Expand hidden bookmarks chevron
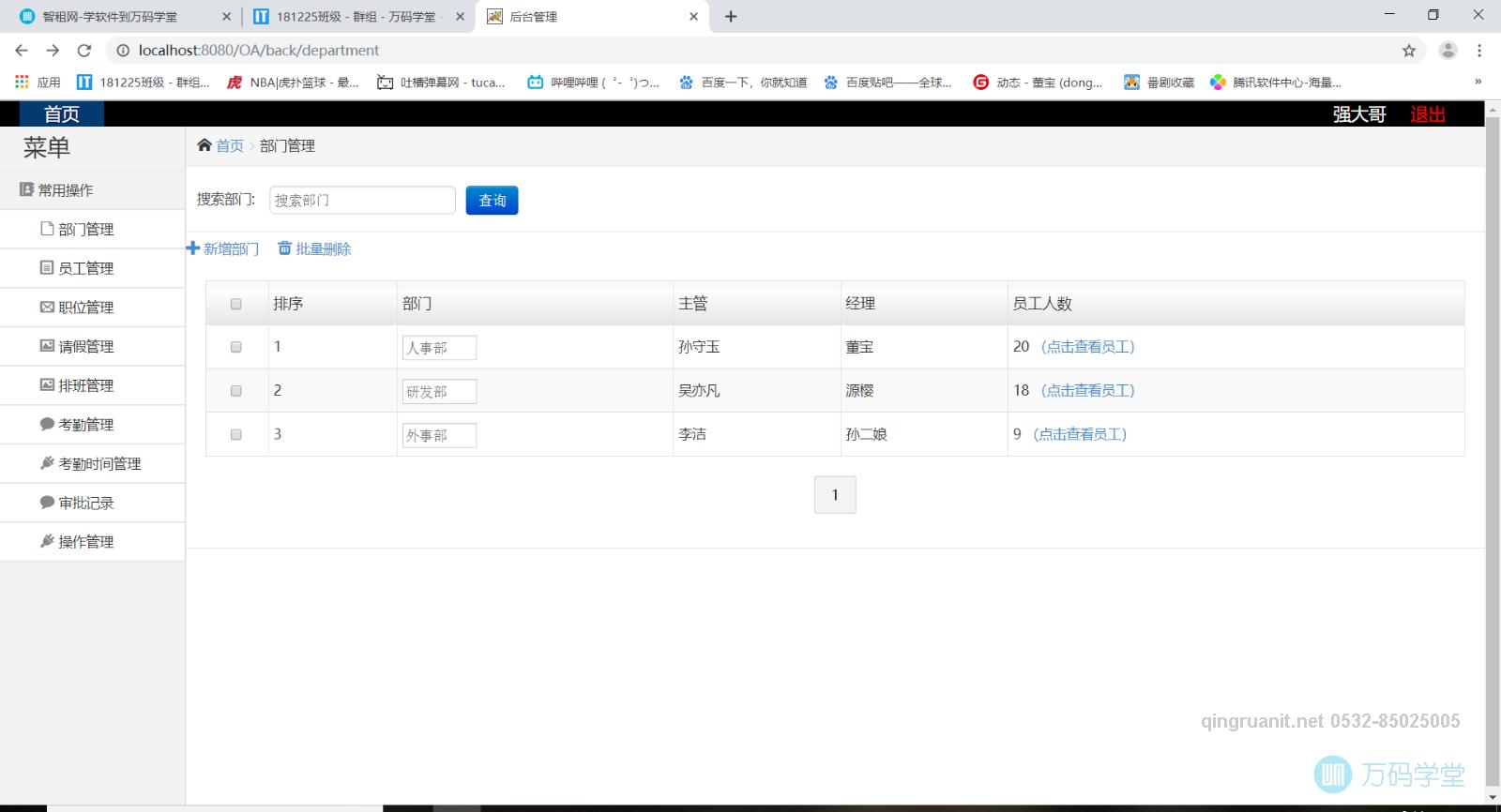The width and height of the screenshot is (1501, 812). 1478,82
